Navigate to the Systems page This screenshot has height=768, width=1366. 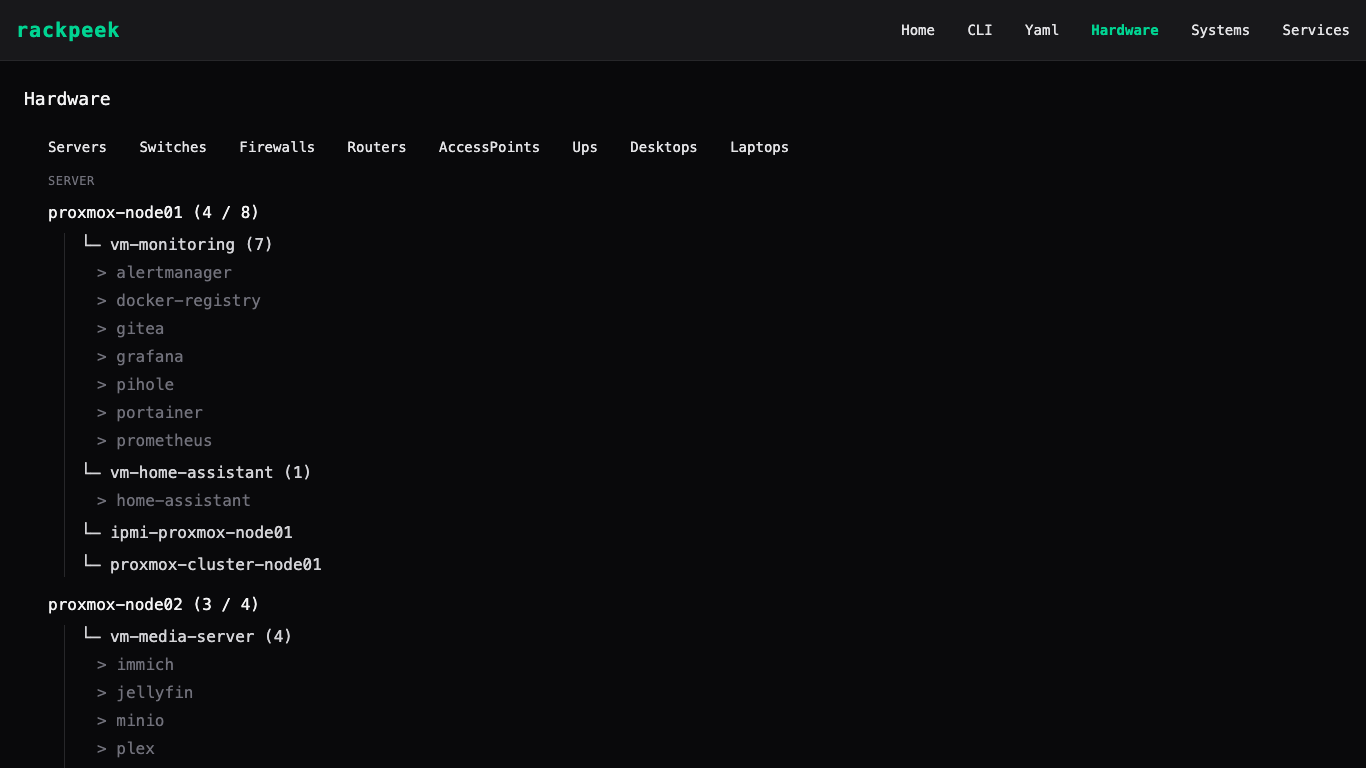pyautogui.click(x=1219, y=30)
